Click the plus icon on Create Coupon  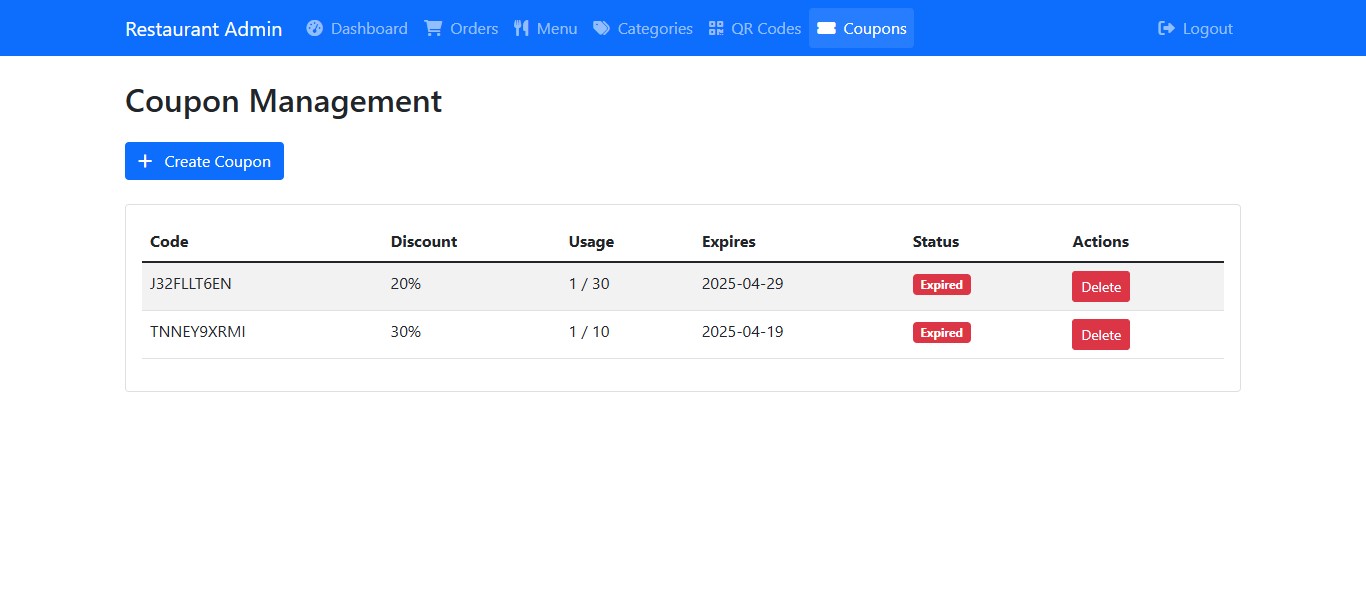(145, 161)
